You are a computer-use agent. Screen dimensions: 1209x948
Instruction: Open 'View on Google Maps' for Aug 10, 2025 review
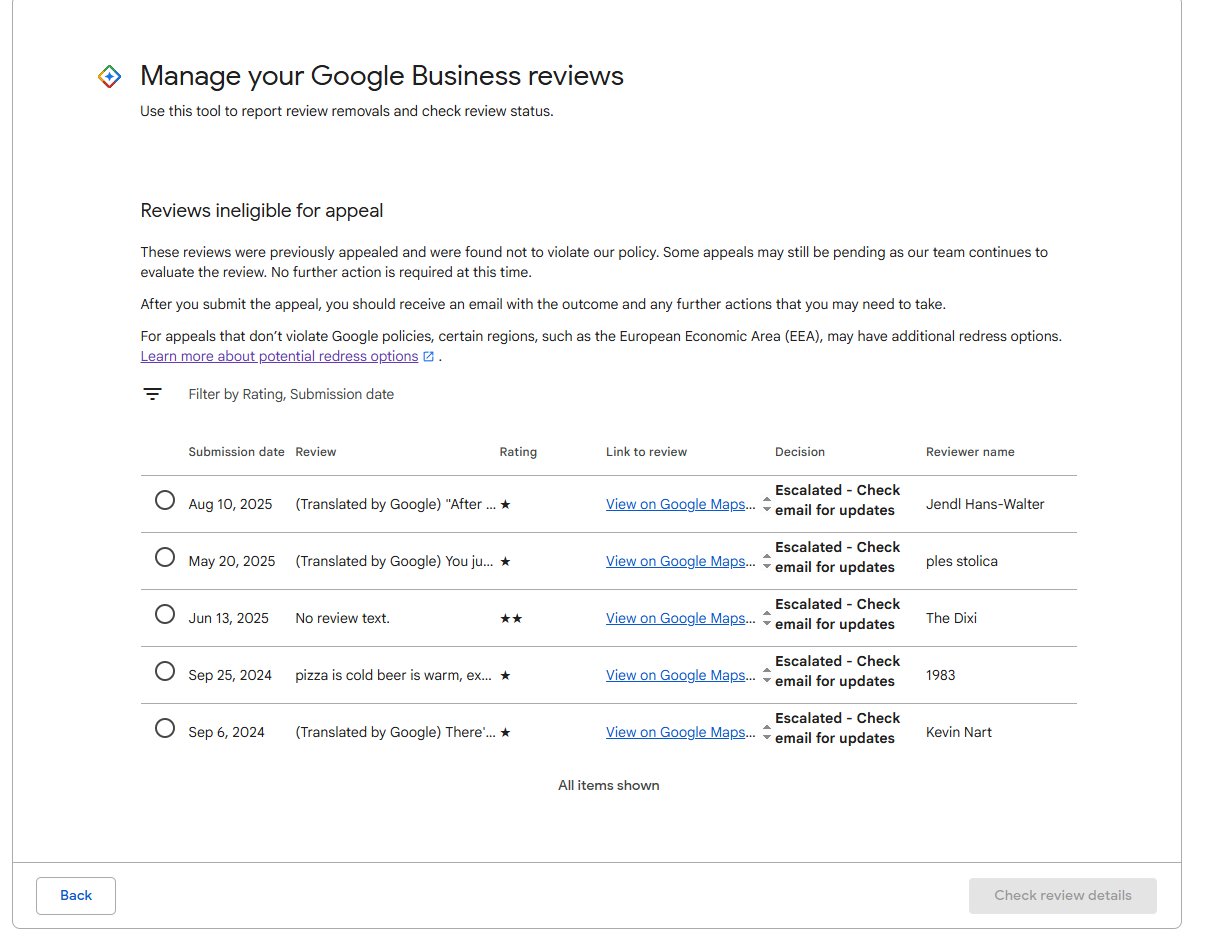click(x=681, y=504)
